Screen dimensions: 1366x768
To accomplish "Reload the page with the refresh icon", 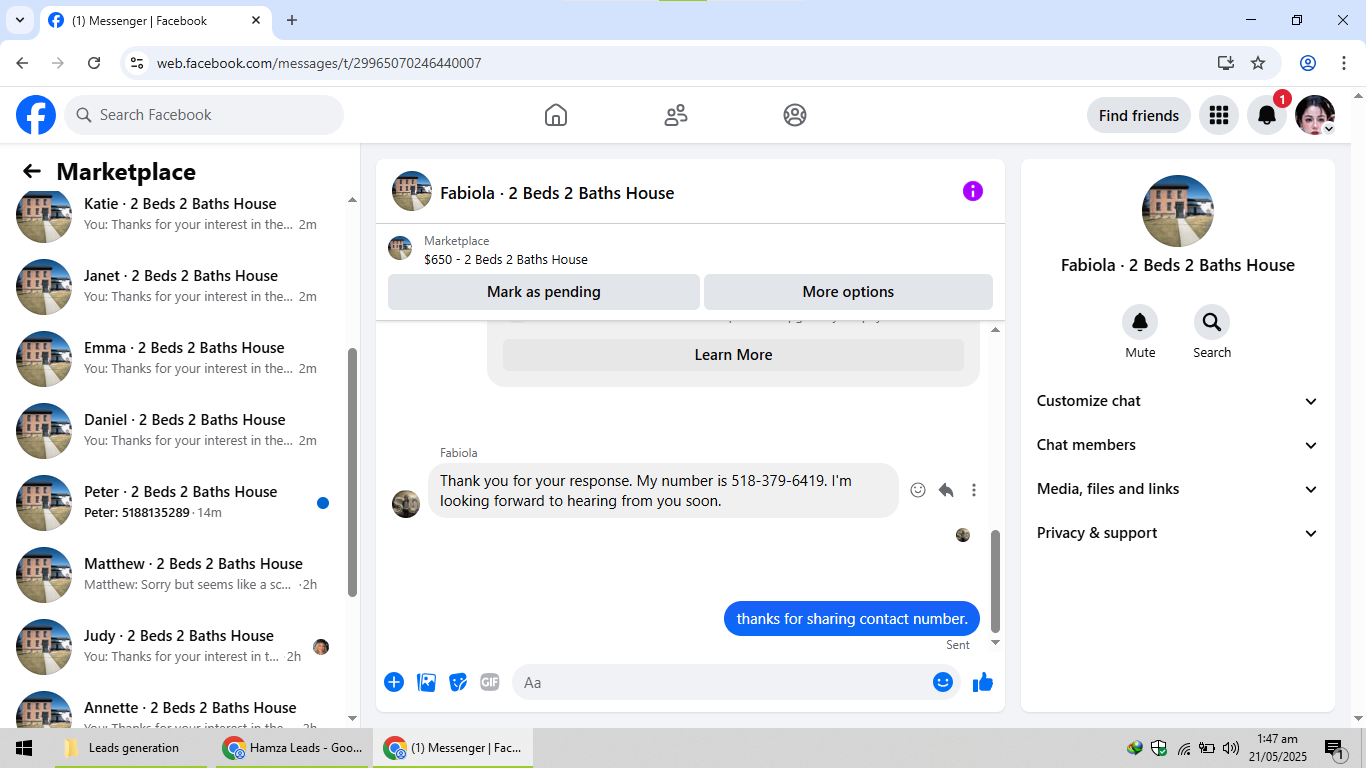I will [94, 63].
